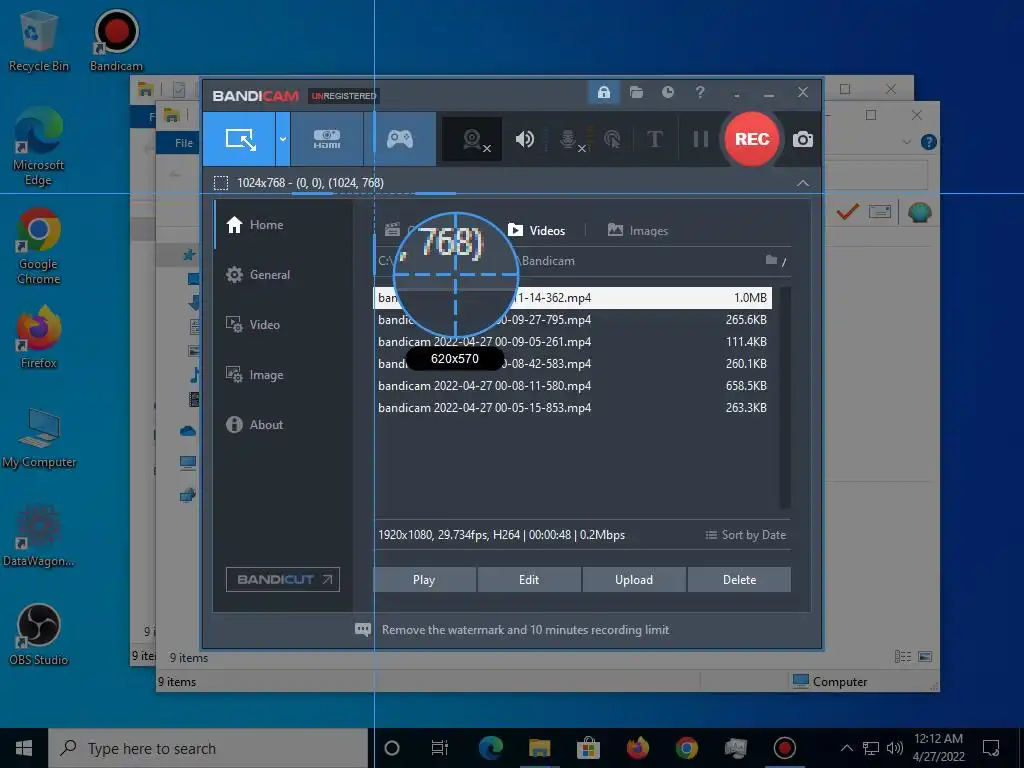This screenshot has height=768, width=1024.
Task: Click the Edit button
Action: click(529, 579)
